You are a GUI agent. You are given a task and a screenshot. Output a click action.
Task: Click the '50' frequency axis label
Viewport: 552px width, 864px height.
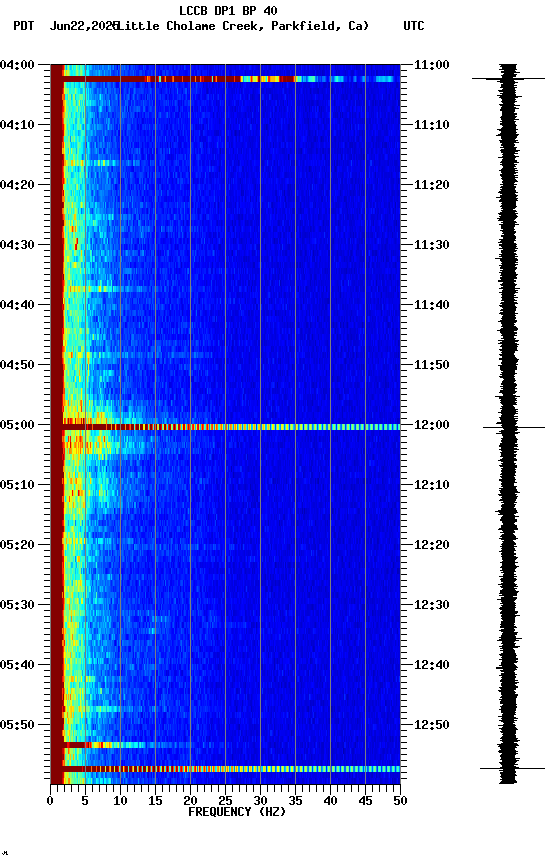coord(401,801)
